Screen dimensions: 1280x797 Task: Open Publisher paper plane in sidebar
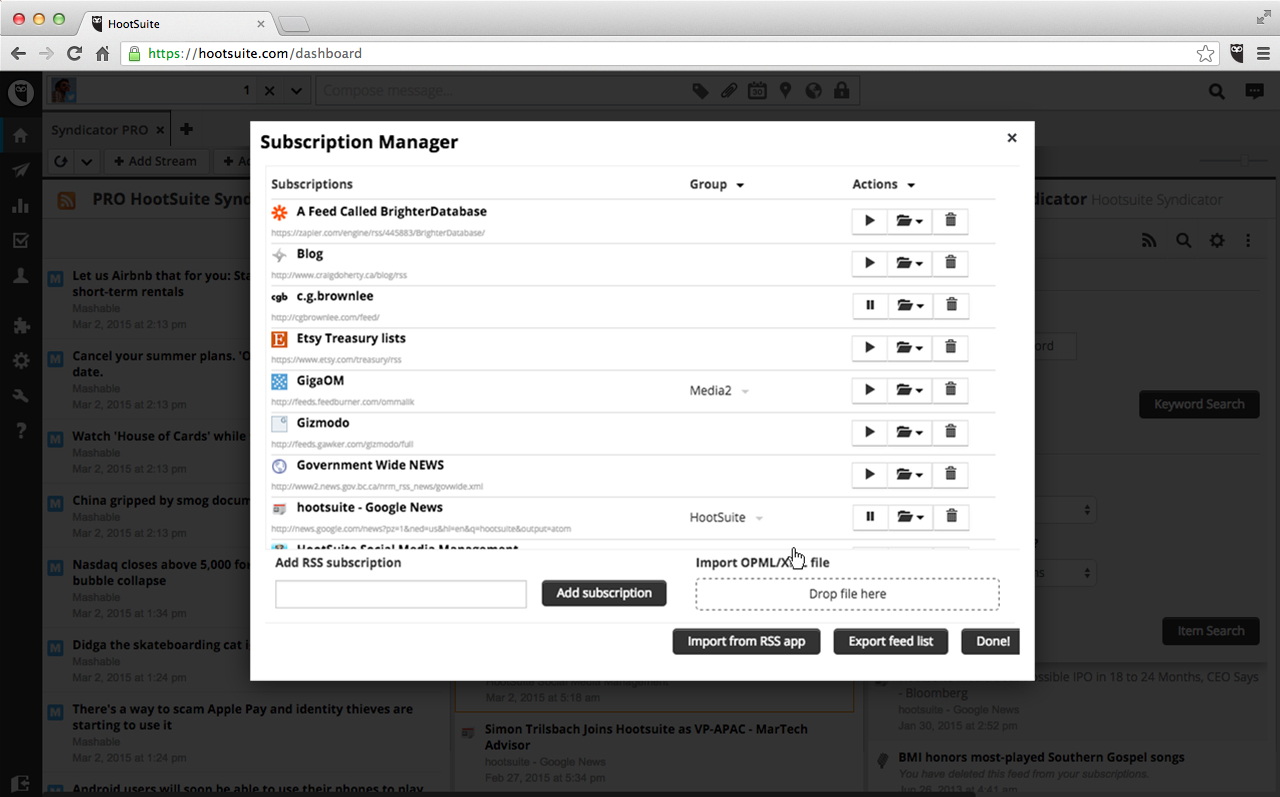[20, 170]
